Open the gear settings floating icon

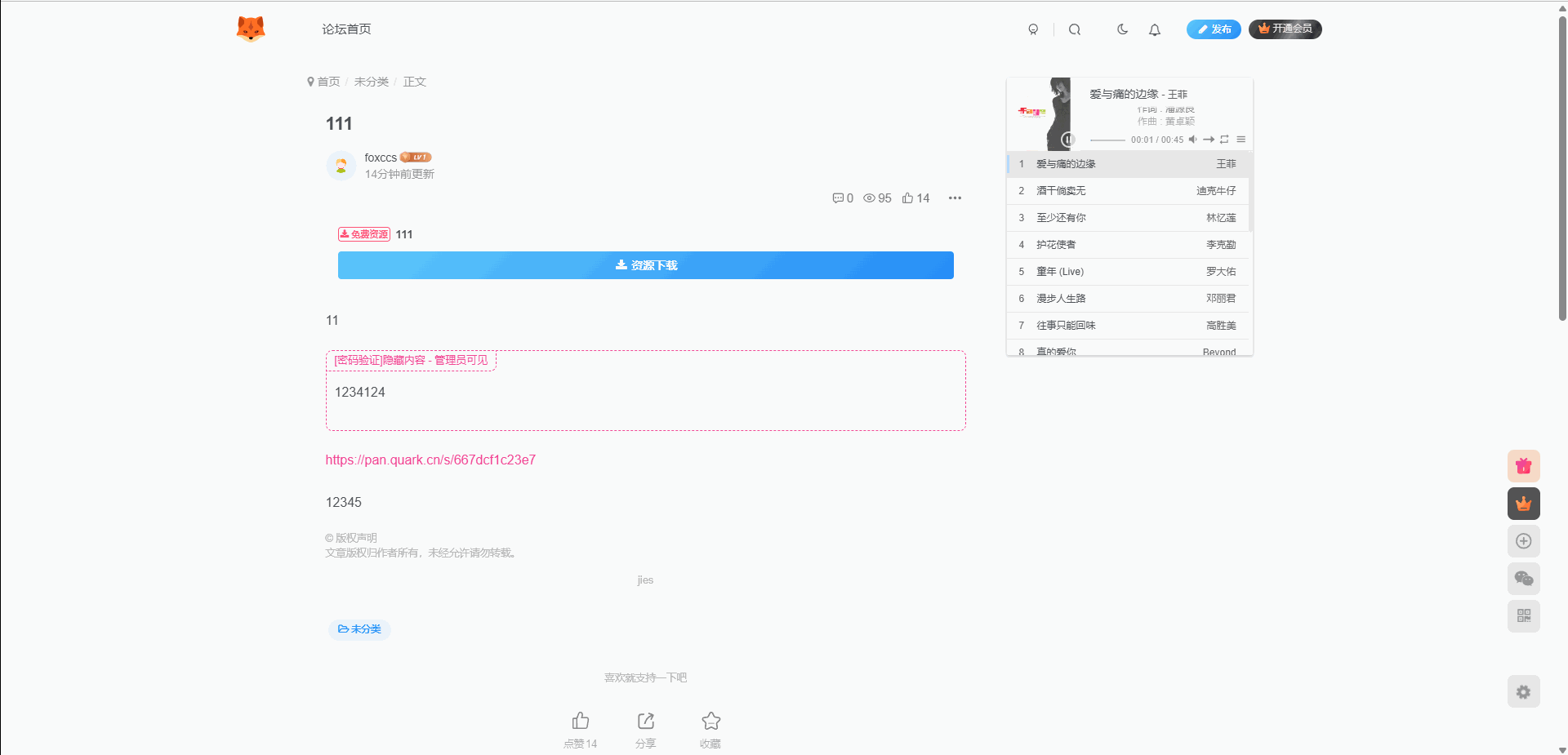pyautogui.click(x=1524, y=692)
